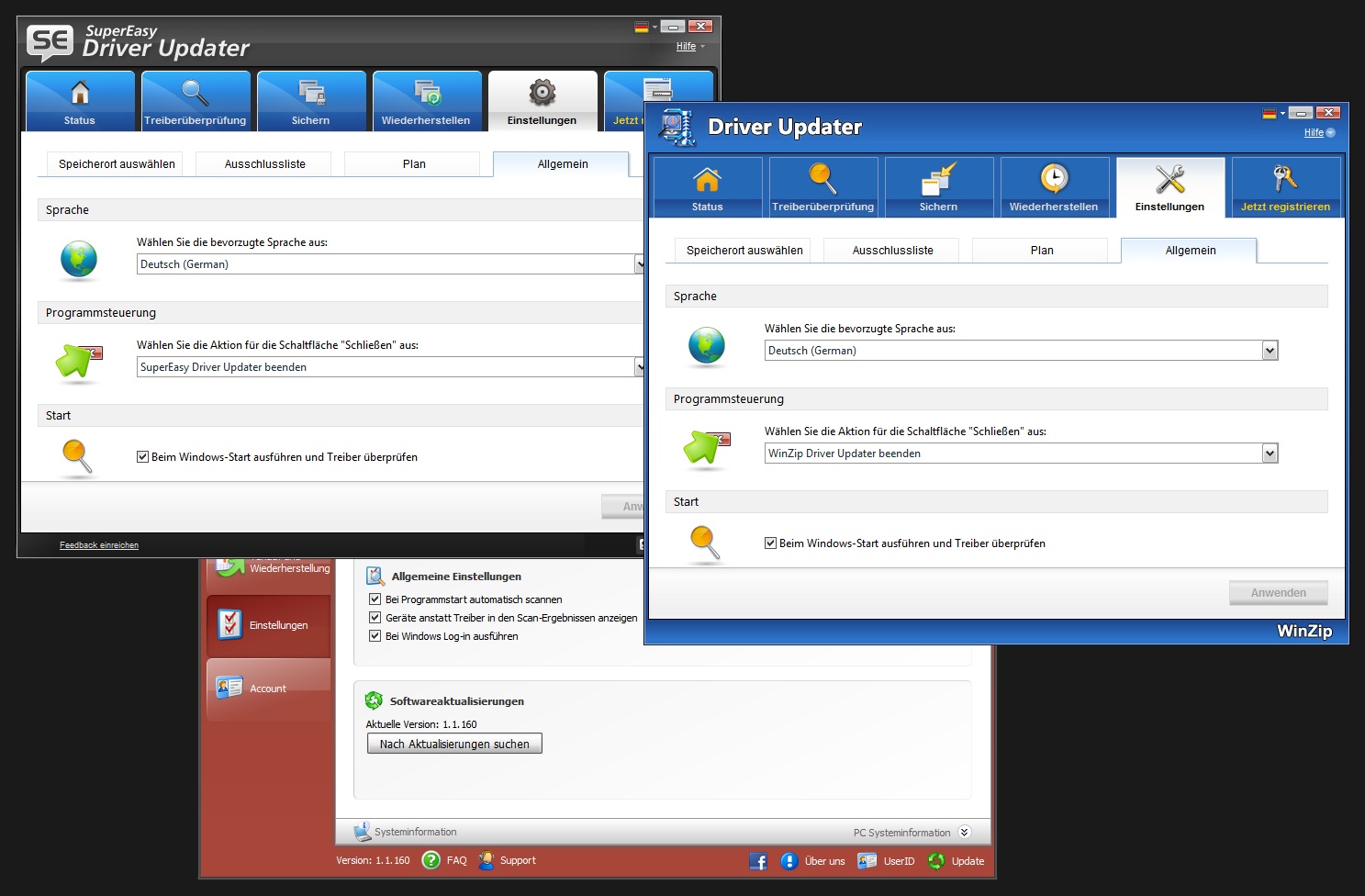1365x896 pixels.
Task: Click Sprache section header in WinZip window
Action: click(x=997, y=296)
